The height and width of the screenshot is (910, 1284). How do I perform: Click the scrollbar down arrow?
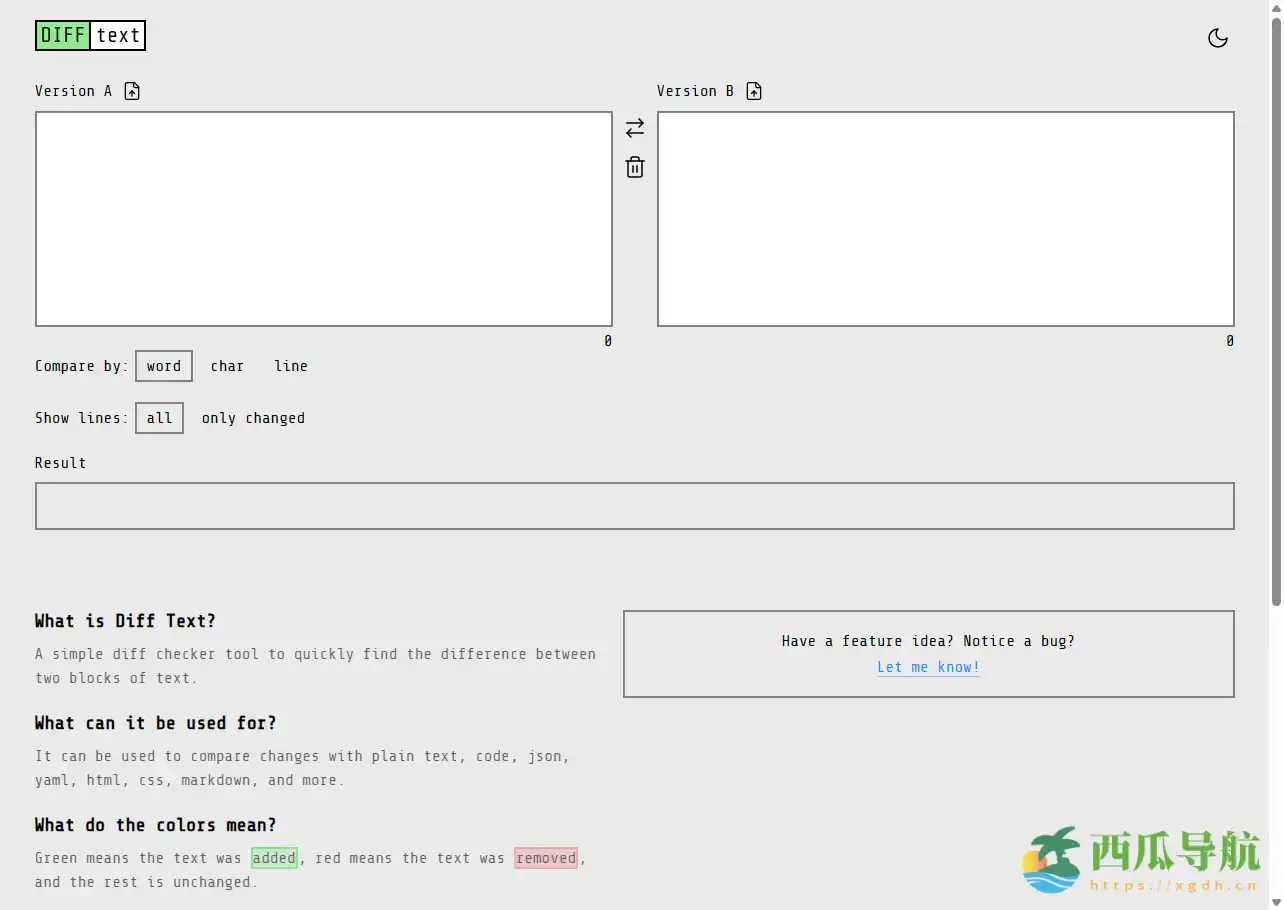pos(1275,902)
